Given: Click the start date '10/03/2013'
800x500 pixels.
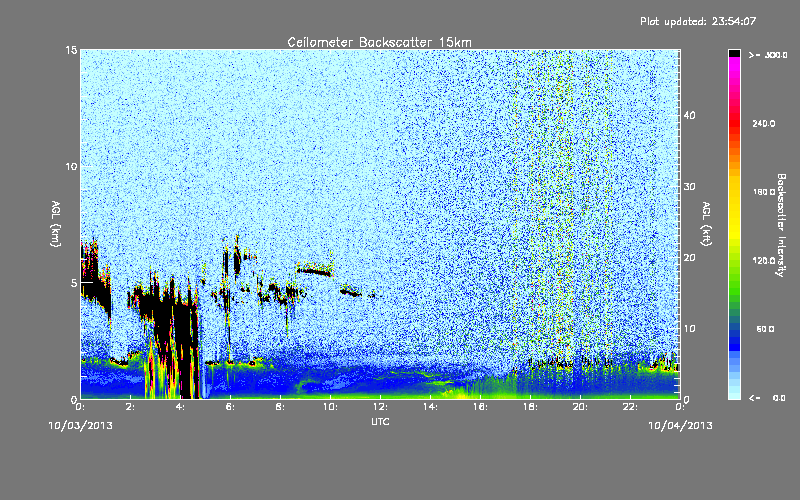Looking at the screenshot, I should (80, 426).
